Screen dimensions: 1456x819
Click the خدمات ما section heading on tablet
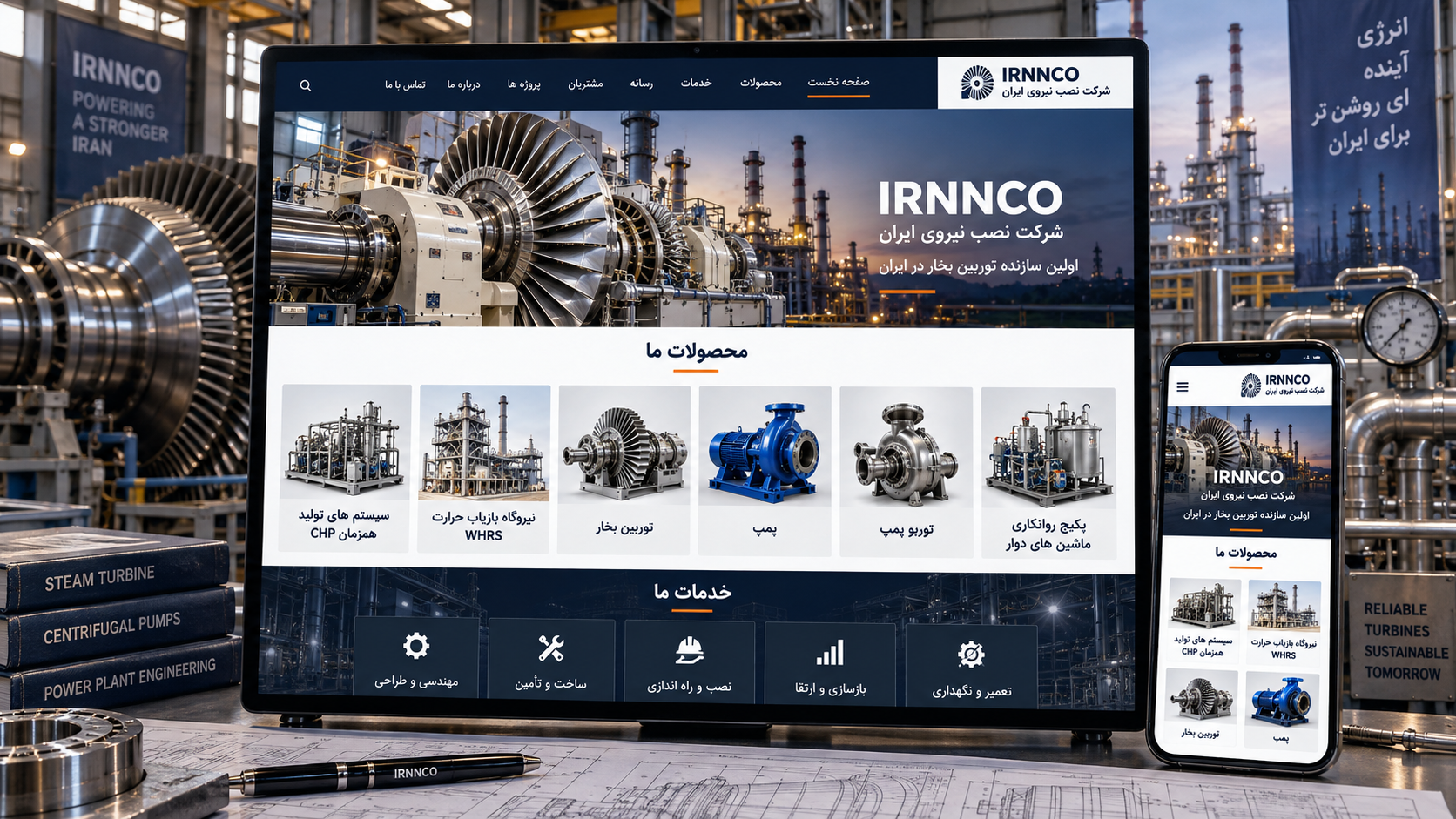[692, 592]
